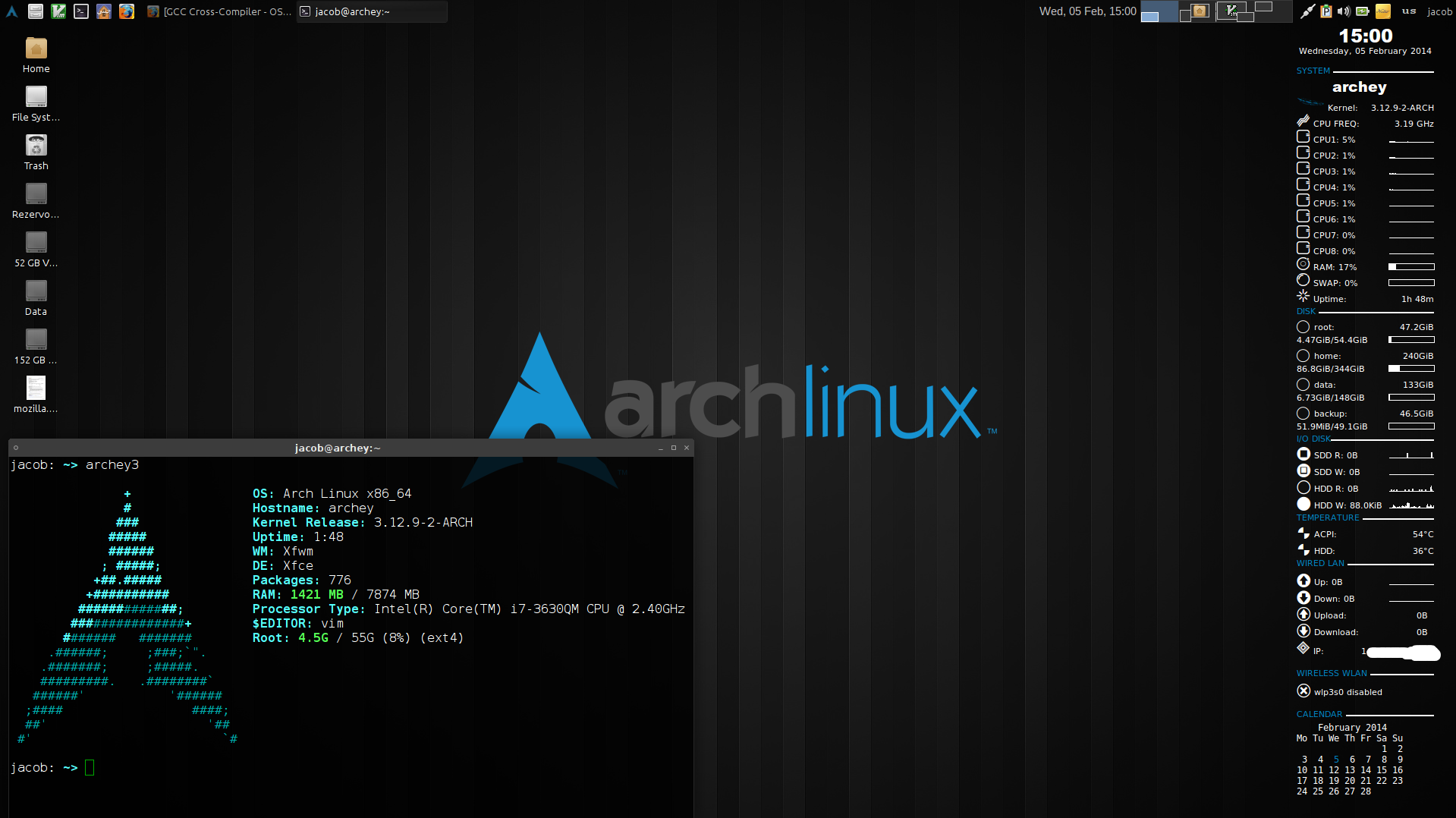This screenshot has height=818, width=1456.
Task: Click the 'ACPI: 54°C' temperature entry
Action: (1366, 534)
